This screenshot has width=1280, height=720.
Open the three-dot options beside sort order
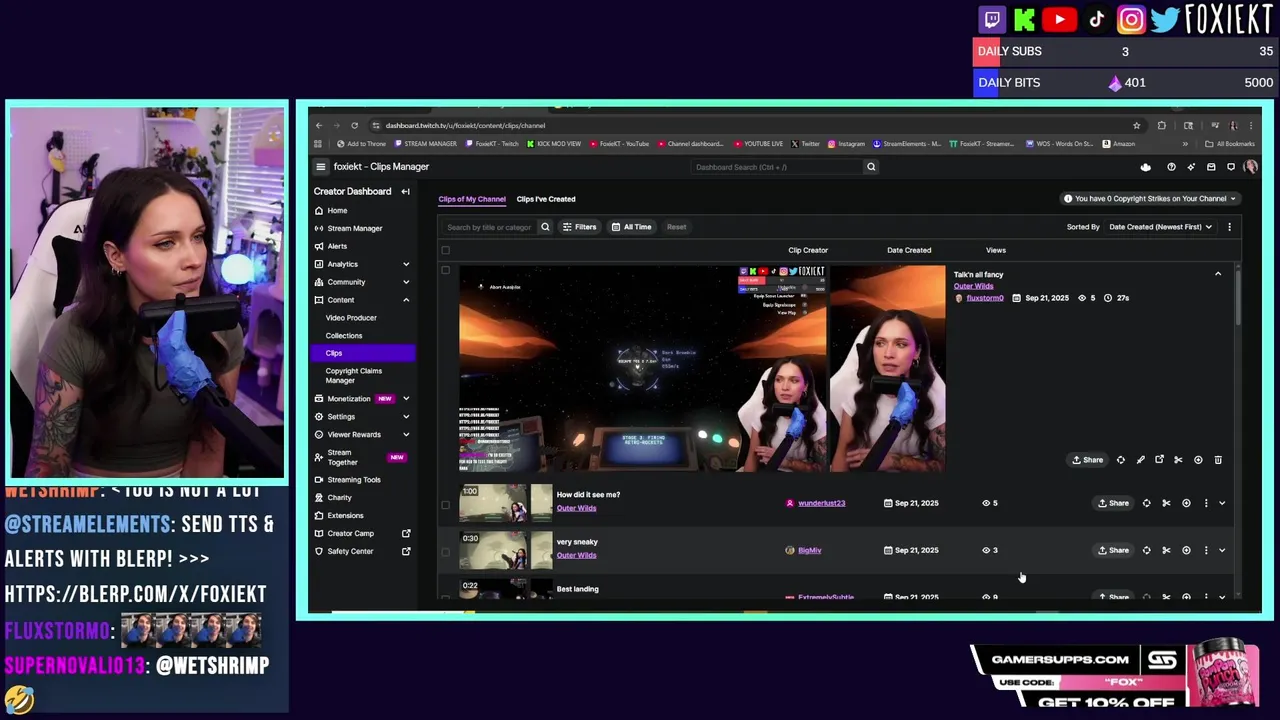(x=1229, y=227)
